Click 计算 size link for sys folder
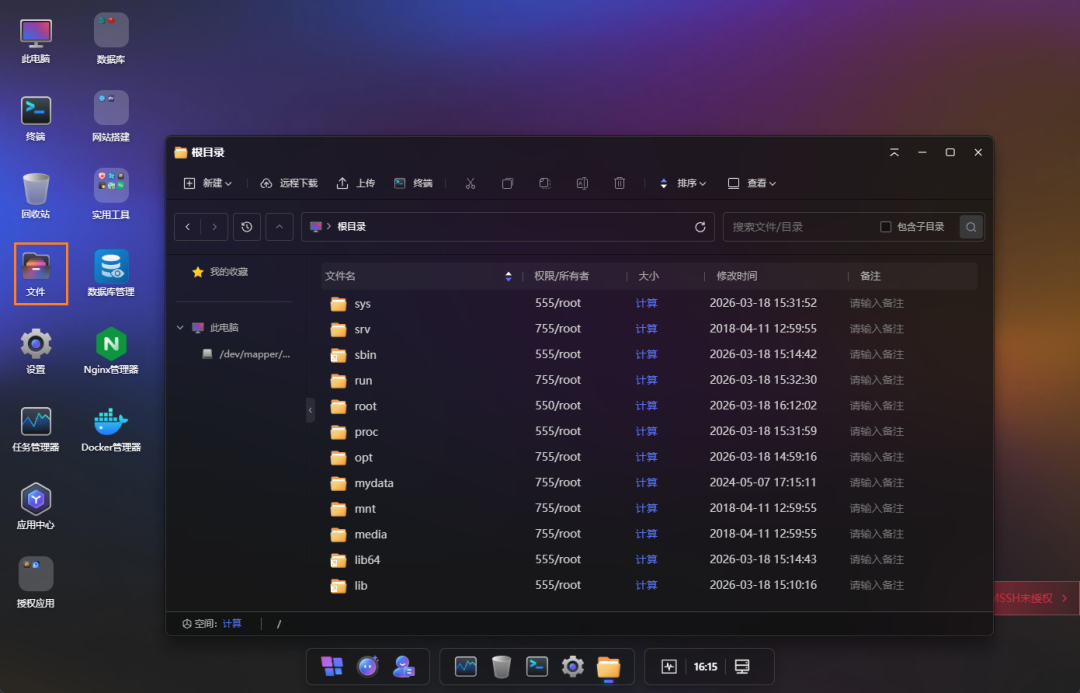Viewport: 1080px width, 693px height. coord(646,303)
